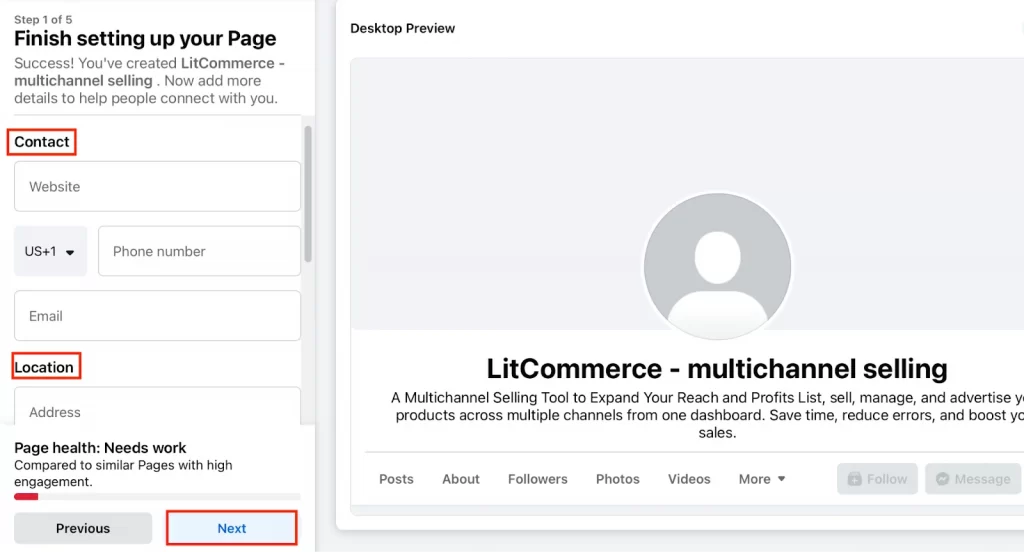The height and width of the screenshot is (552, 1024).
Task: Click the Follow button in preview
Action: (x=877, y=479)
